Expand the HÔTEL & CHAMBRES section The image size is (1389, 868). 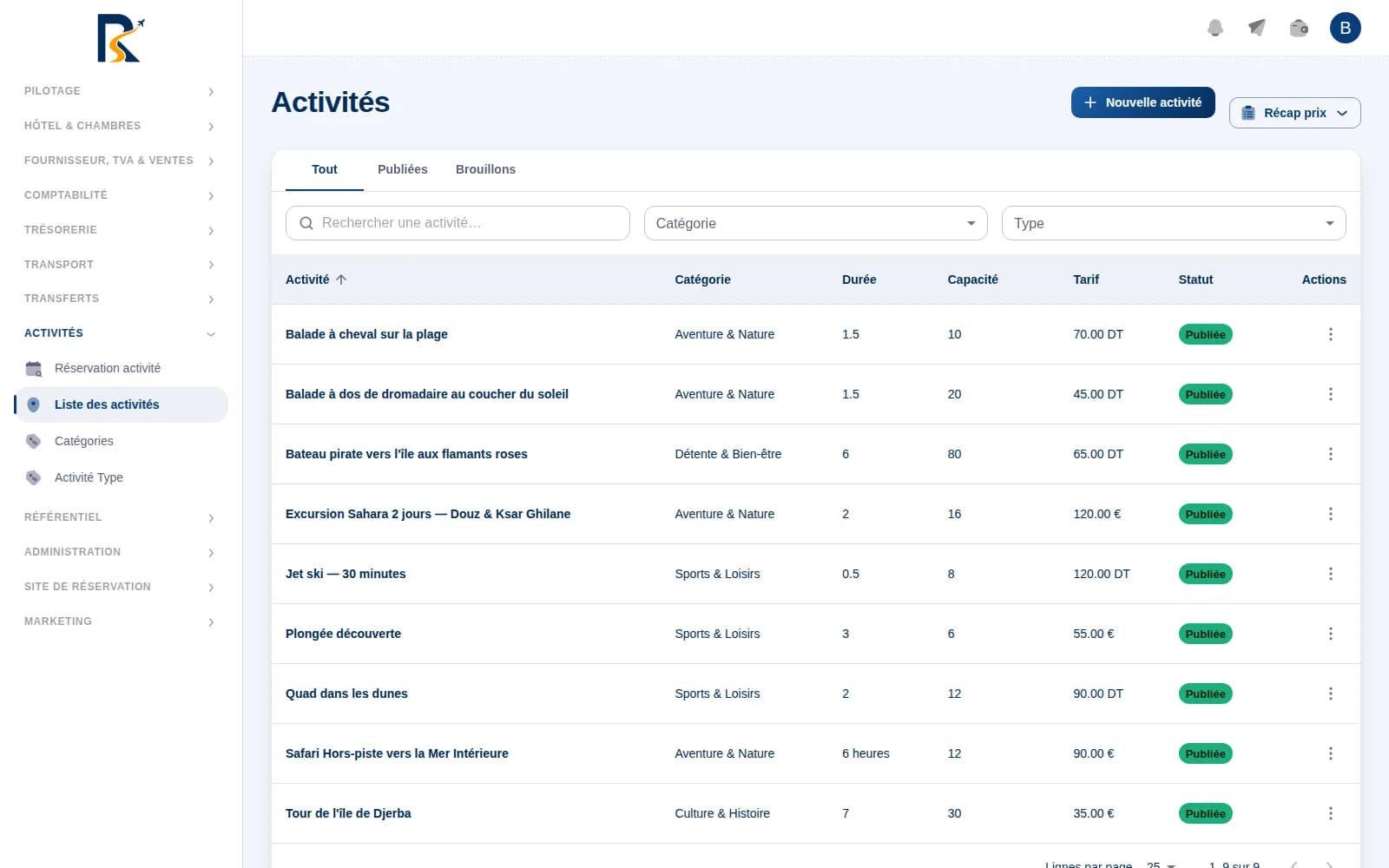coord(121,126)
